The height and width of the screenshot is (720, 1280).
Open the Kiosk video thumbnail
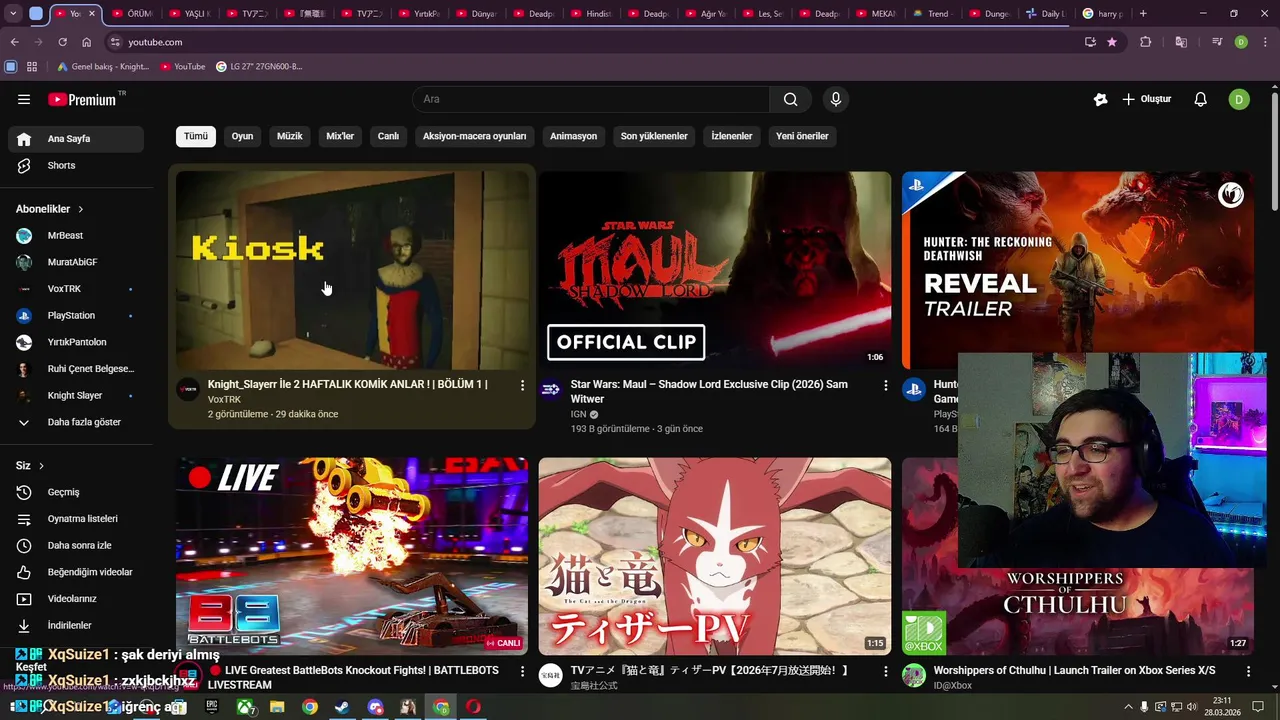click(352, 270)
